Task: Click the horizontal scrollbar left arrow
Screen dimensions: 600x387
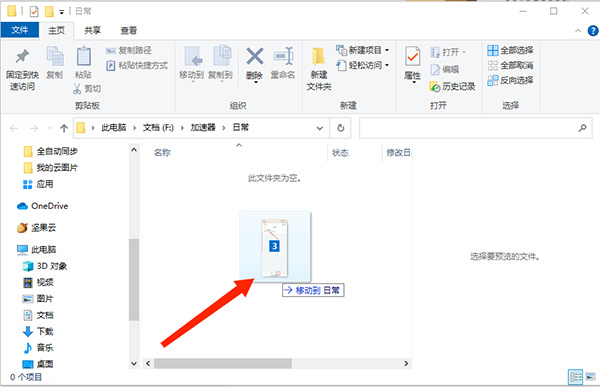Action: pyautogui.click(x=148, y=364)
